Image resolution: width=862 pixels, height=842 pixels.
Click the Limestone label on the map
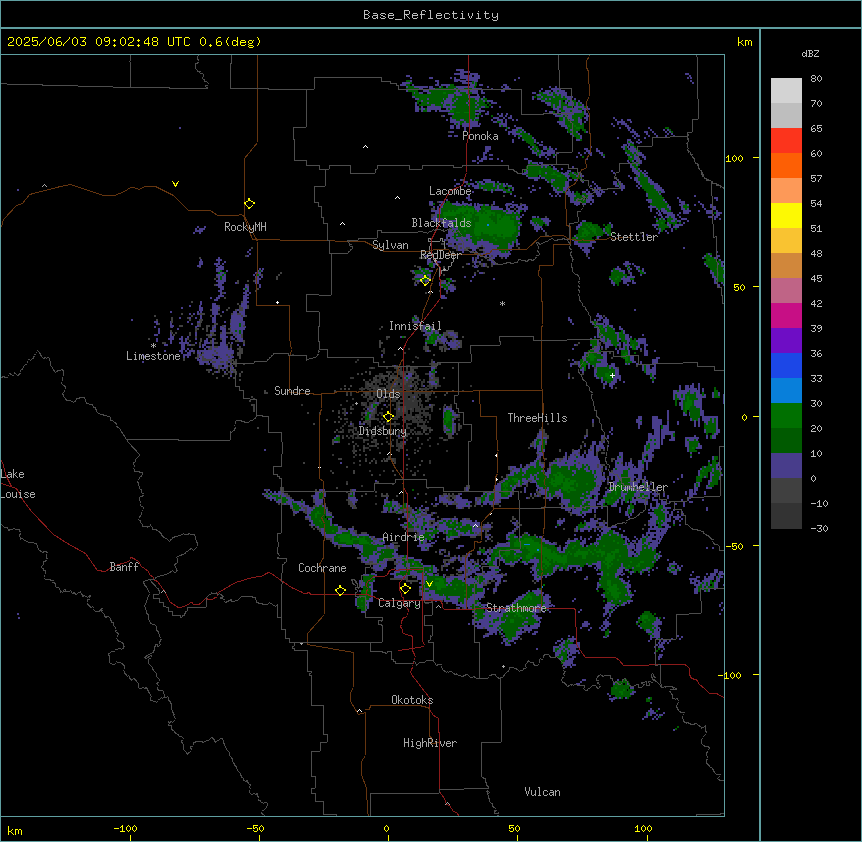153,356
